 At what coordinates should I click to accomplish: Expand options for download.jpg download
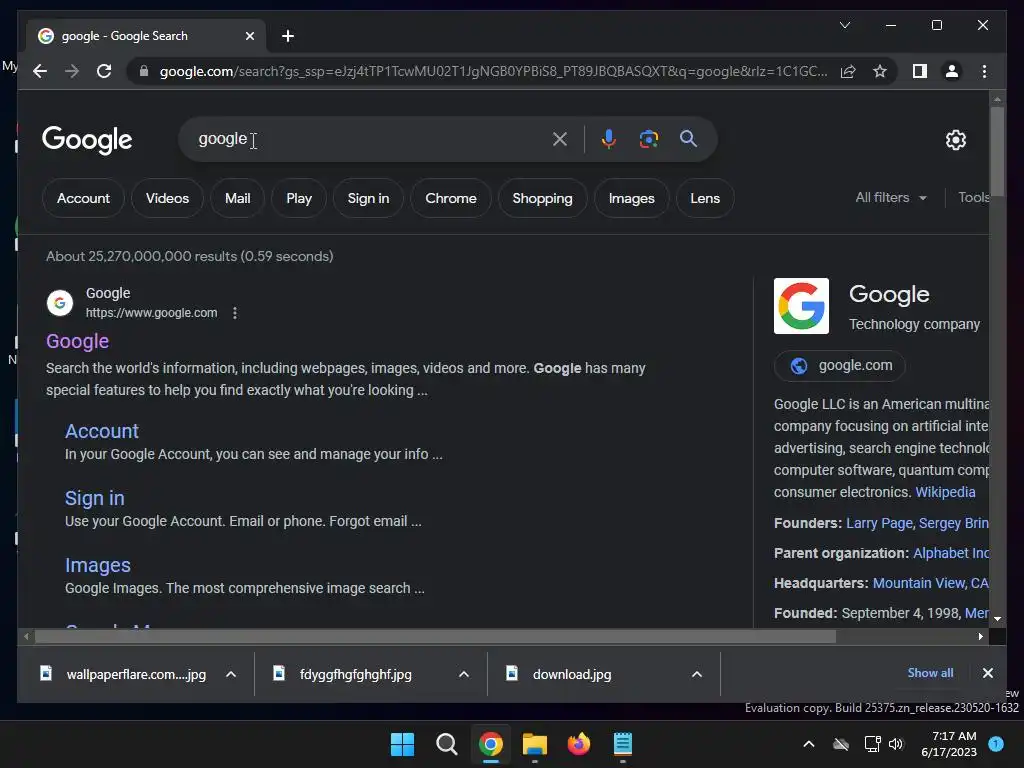[697, 674]
